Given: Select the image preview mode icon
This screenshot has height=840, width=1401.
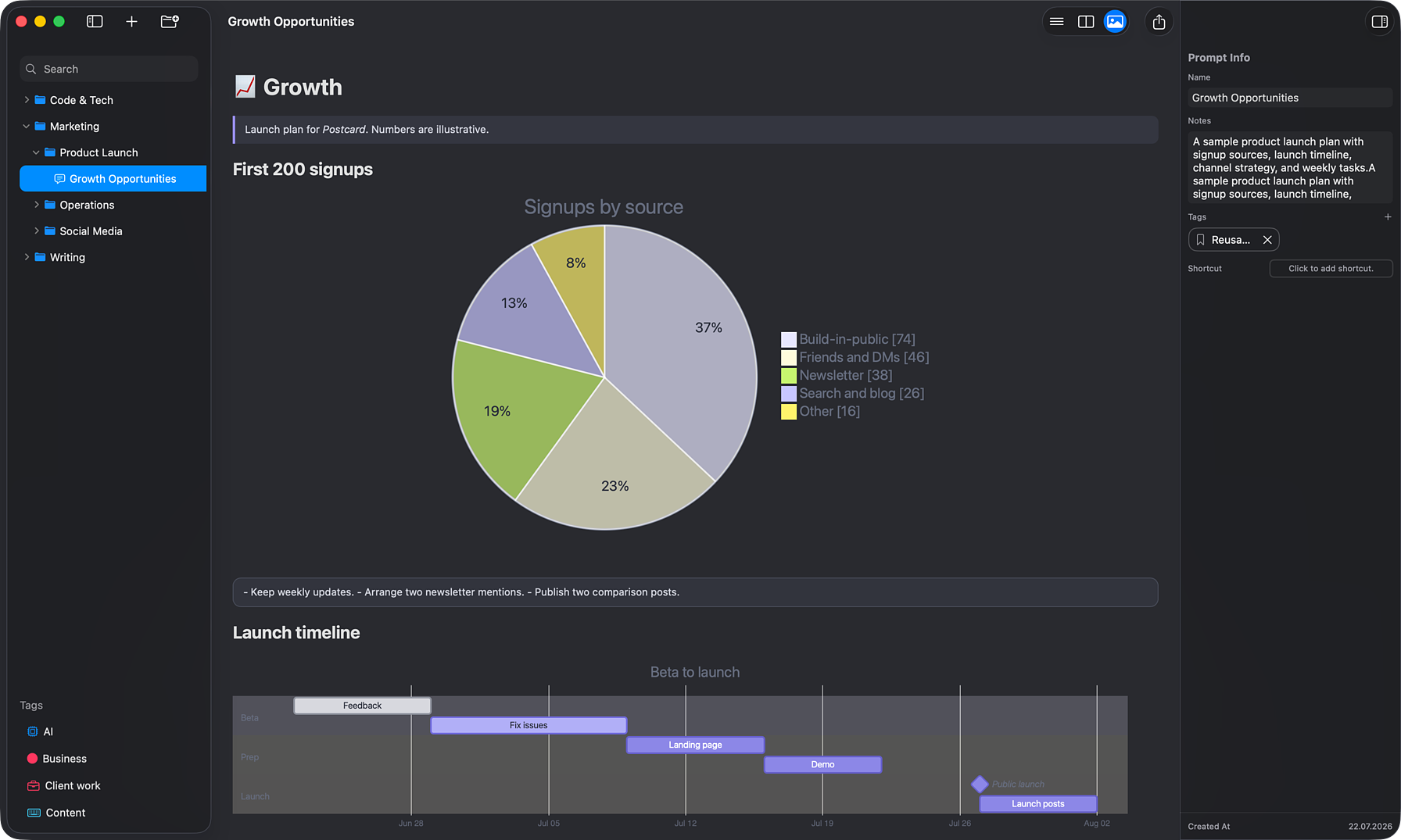Looking at the screenshot, I should [1115, 22].
